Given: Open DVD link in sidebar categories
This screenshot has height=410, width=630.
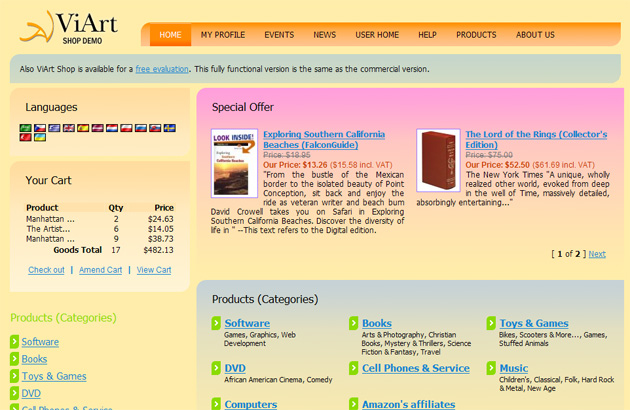Looking at the screenshot, I should [x=31, y=394].
